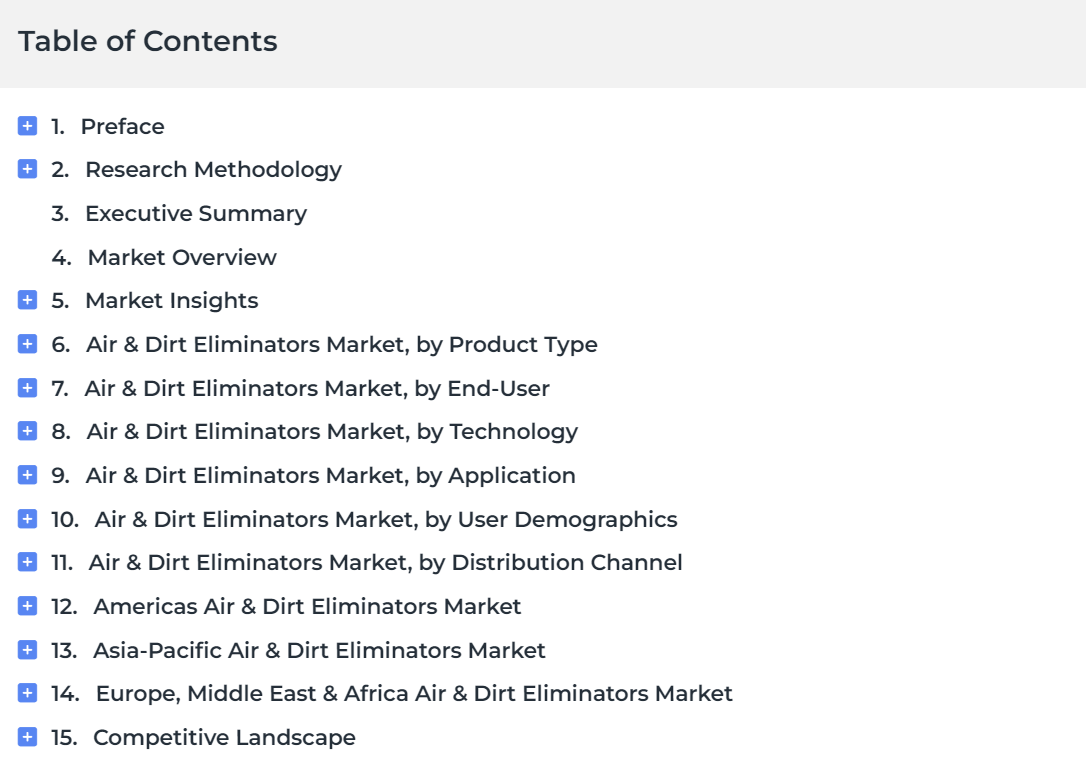This screenshot has width=1086, height=764.
Task: Expand the Preface section plus icon
Action: pos(27,126)
